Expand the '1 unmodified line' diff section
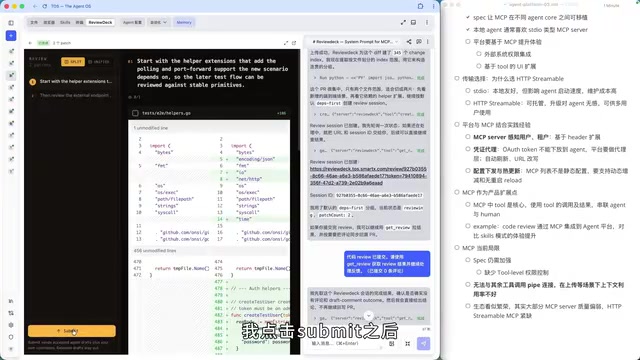The image size is (640, 360). click(209, 128)
